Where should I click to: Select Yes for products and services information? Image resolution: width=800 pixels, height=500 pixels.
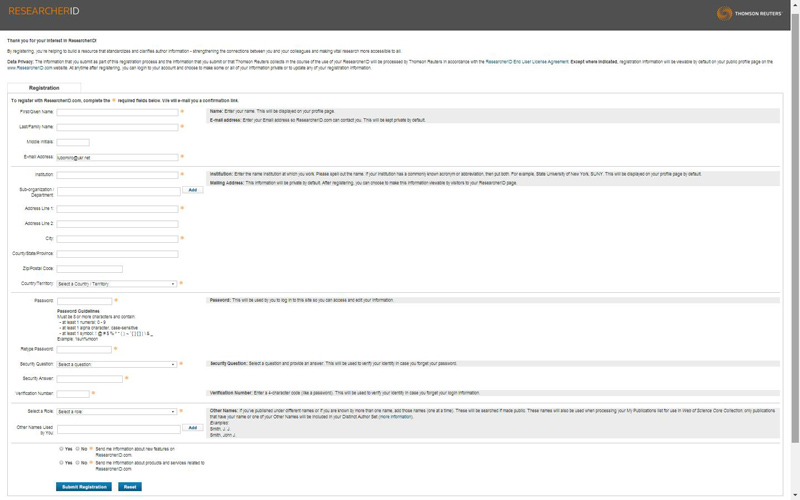click(x=61, y=463)
